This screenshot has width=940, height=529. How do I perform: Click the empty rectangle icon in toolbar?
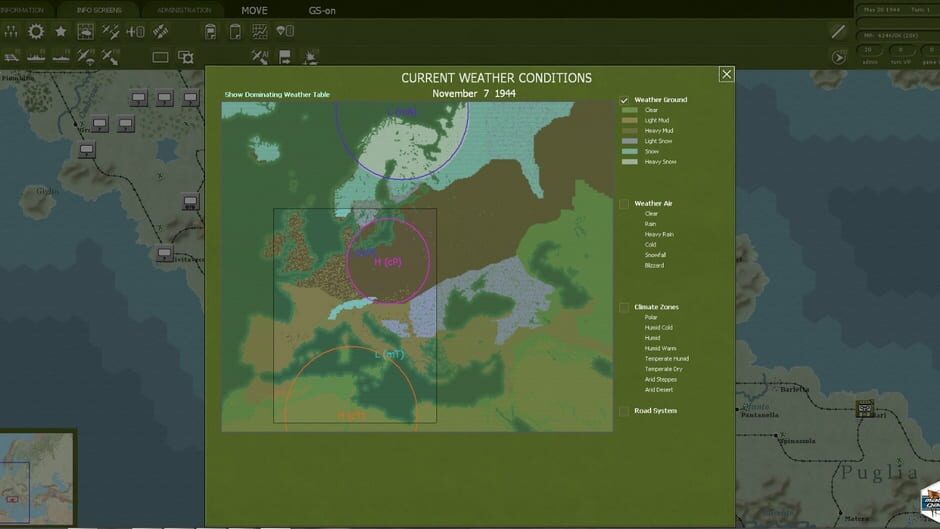(x=160, y=57)
